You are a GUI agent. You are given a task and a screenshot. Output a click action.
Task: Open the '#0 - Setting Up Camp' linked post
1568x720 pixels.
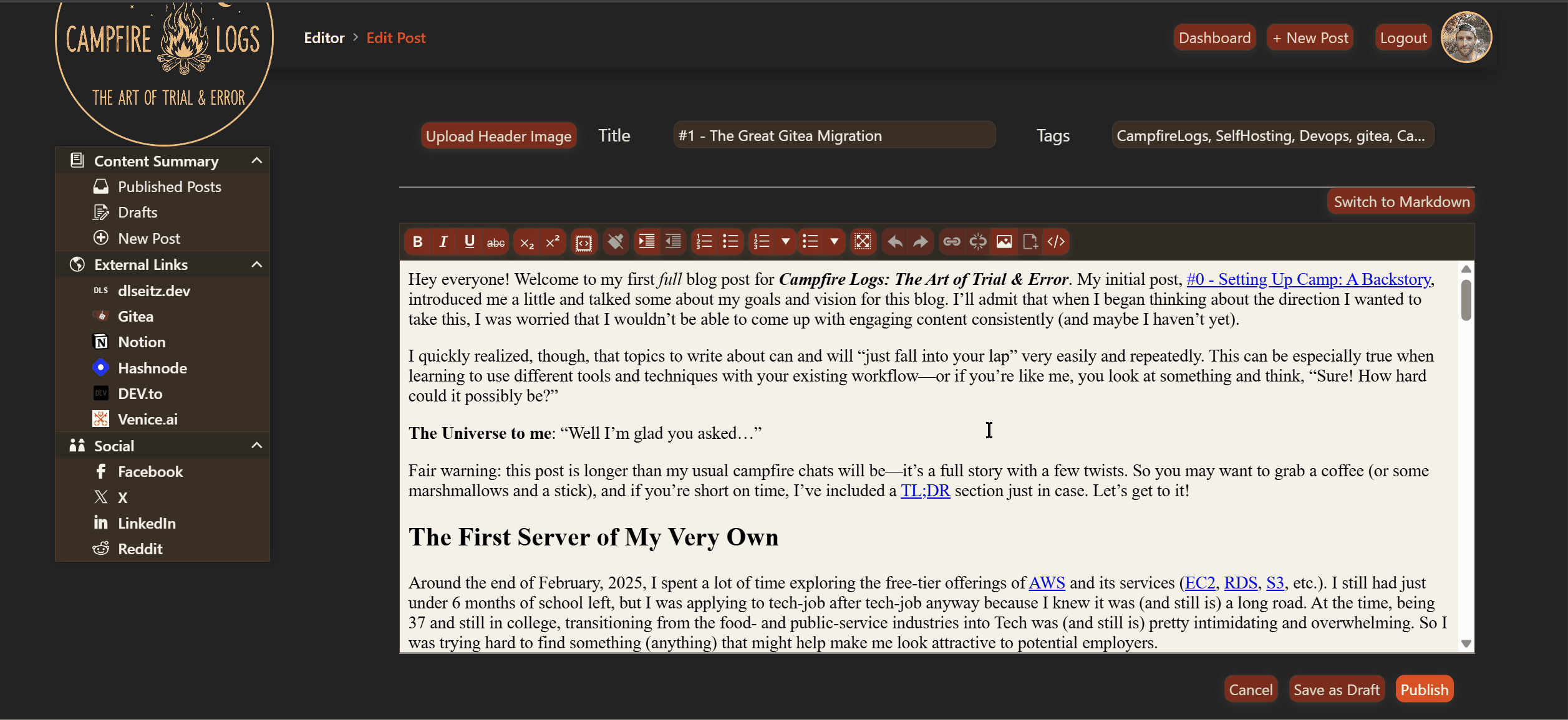[1308, 279]
